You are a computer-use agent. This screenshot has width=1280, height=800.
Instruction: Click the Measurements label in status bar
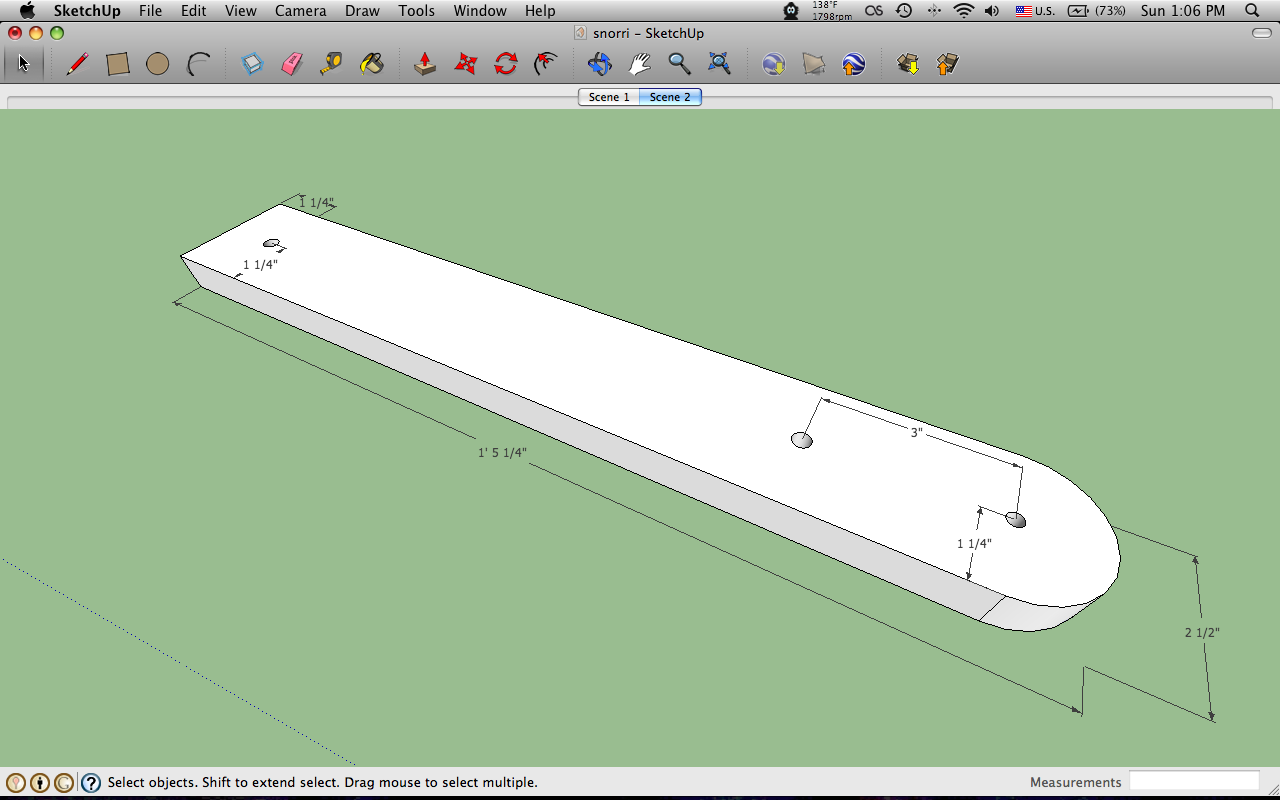(1076, 782)
